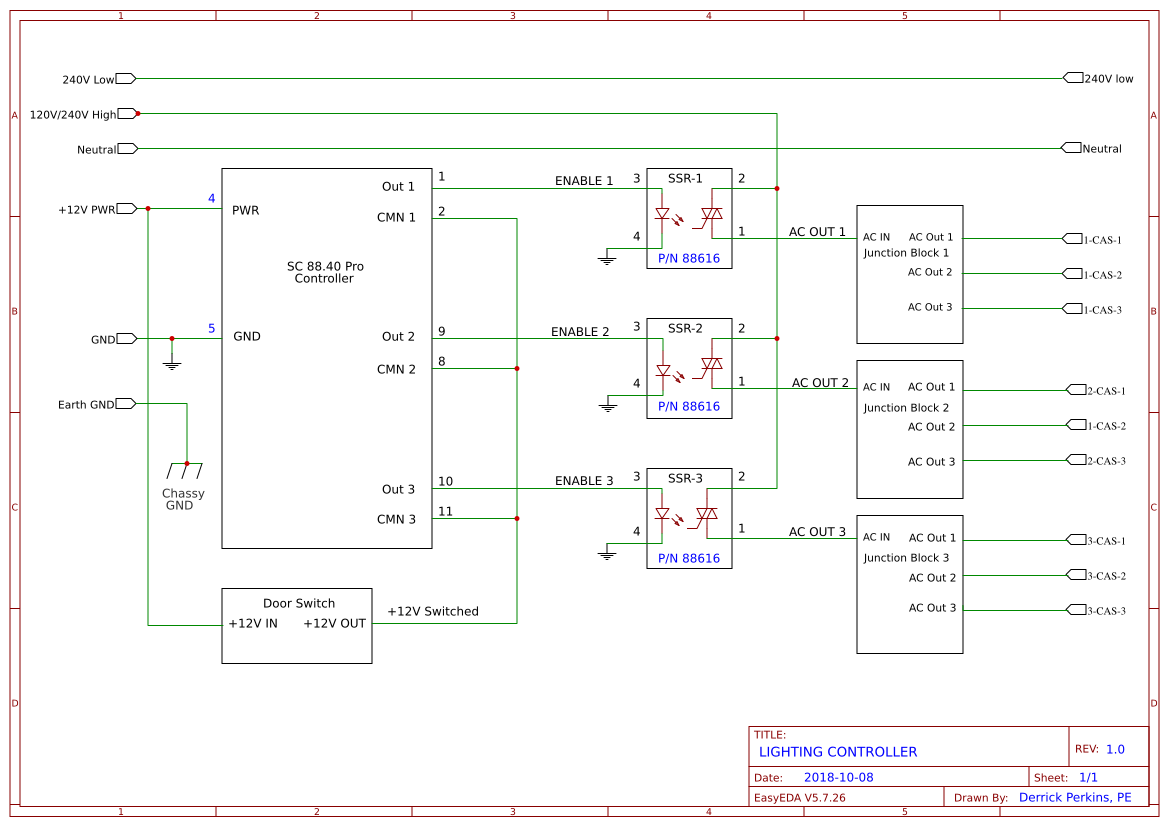Image resolution: width=1169 pixels, height=827 pixels.
Task: Click the 2-CAS-3 output port
Action: point(1077,459)
